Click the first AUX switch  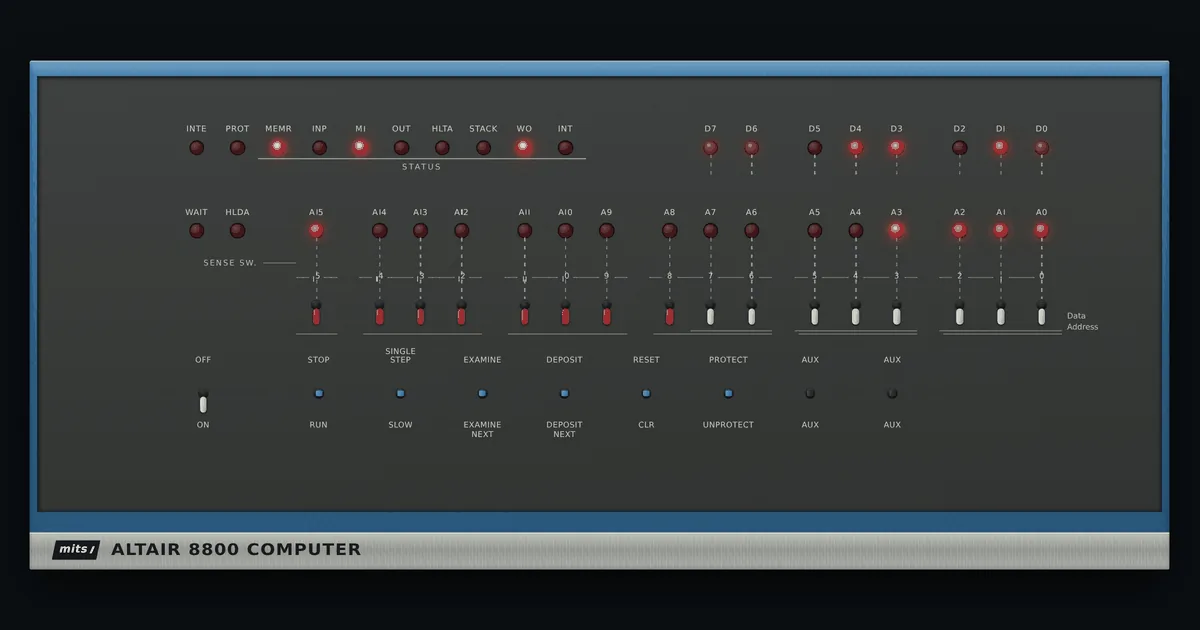[810, 393]
